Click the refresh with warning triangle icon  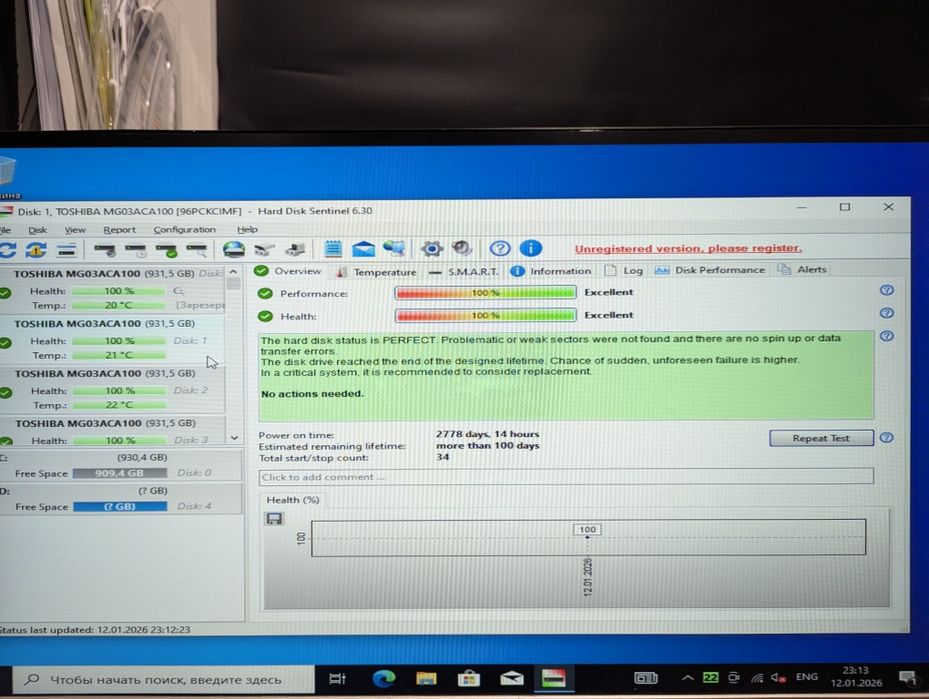tap(36, 250)
